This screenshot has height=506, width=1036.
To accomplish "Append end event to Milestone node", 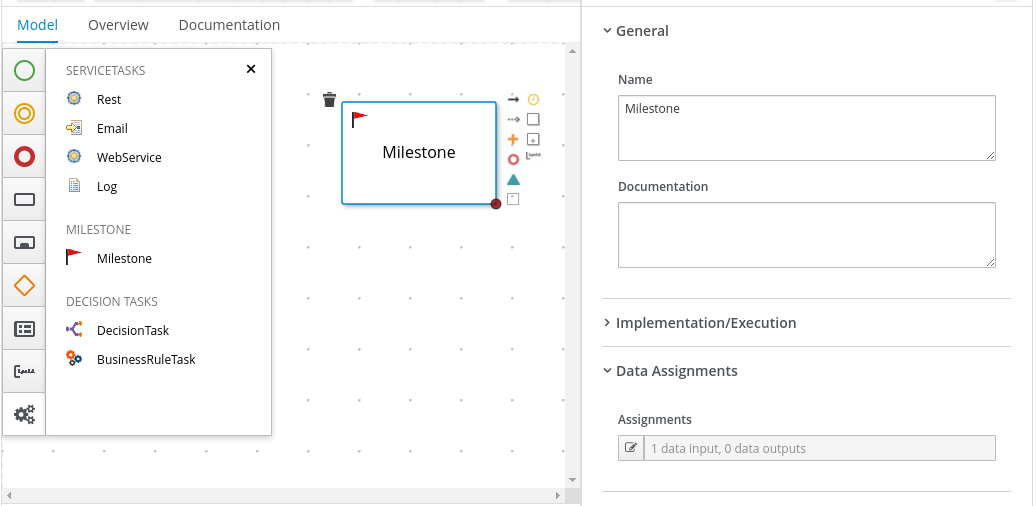I will 513,159.
